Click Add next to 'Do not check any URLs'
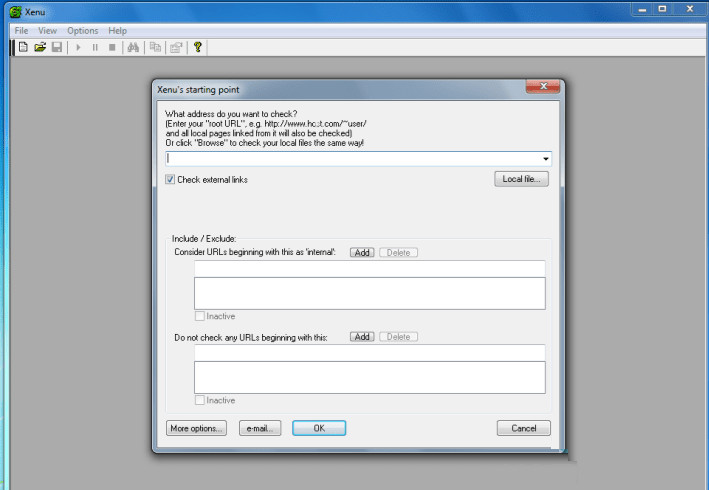The image size is (709, 490). coord(362,337)
